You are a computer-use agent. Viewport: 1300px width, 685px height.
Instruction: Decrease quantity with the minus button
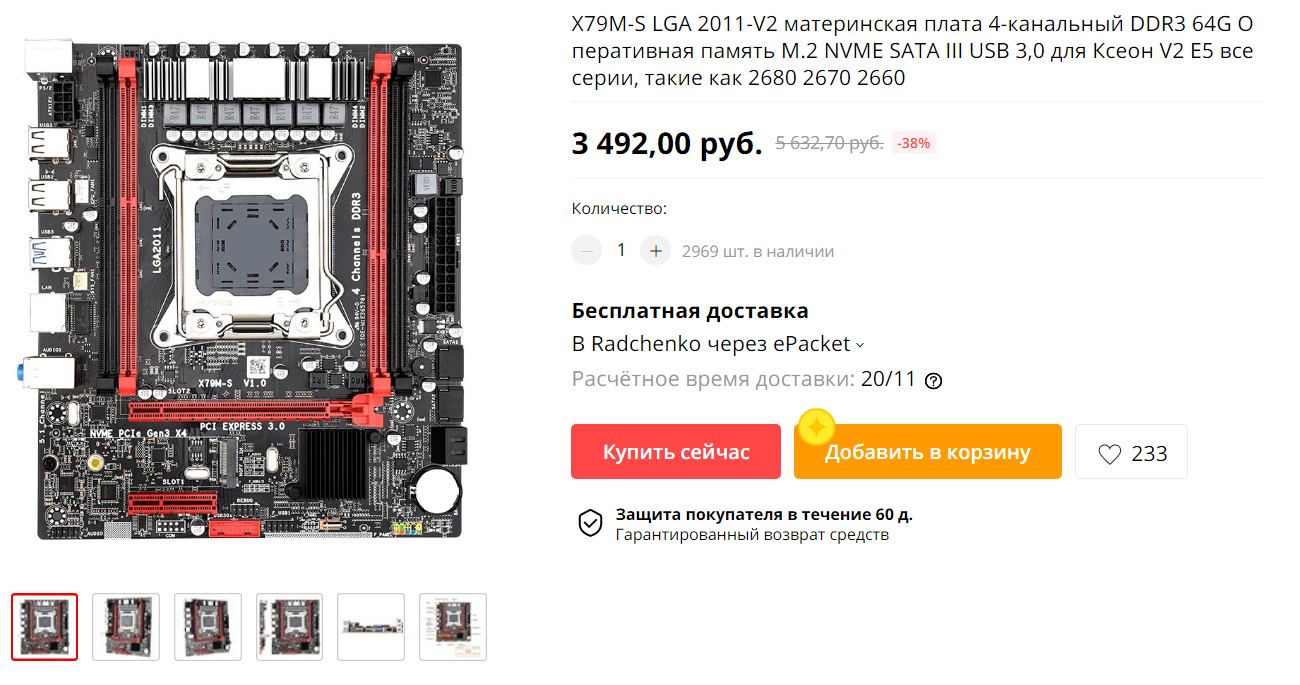coord(586,250)
